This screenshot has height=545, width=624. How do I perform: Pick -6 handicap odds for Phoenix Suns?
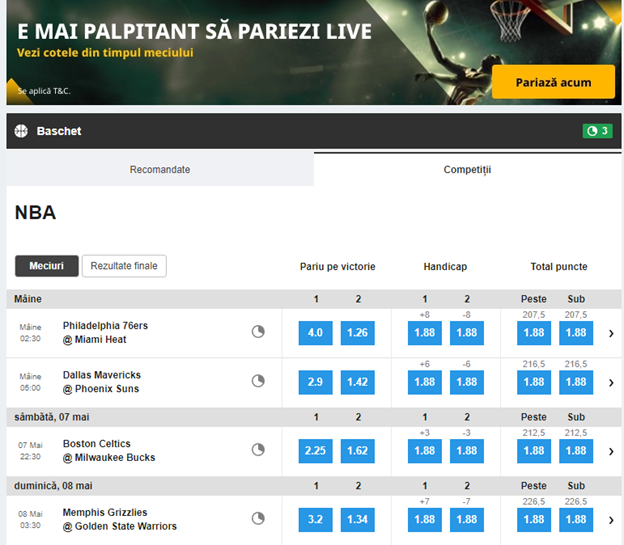point(467,382)
